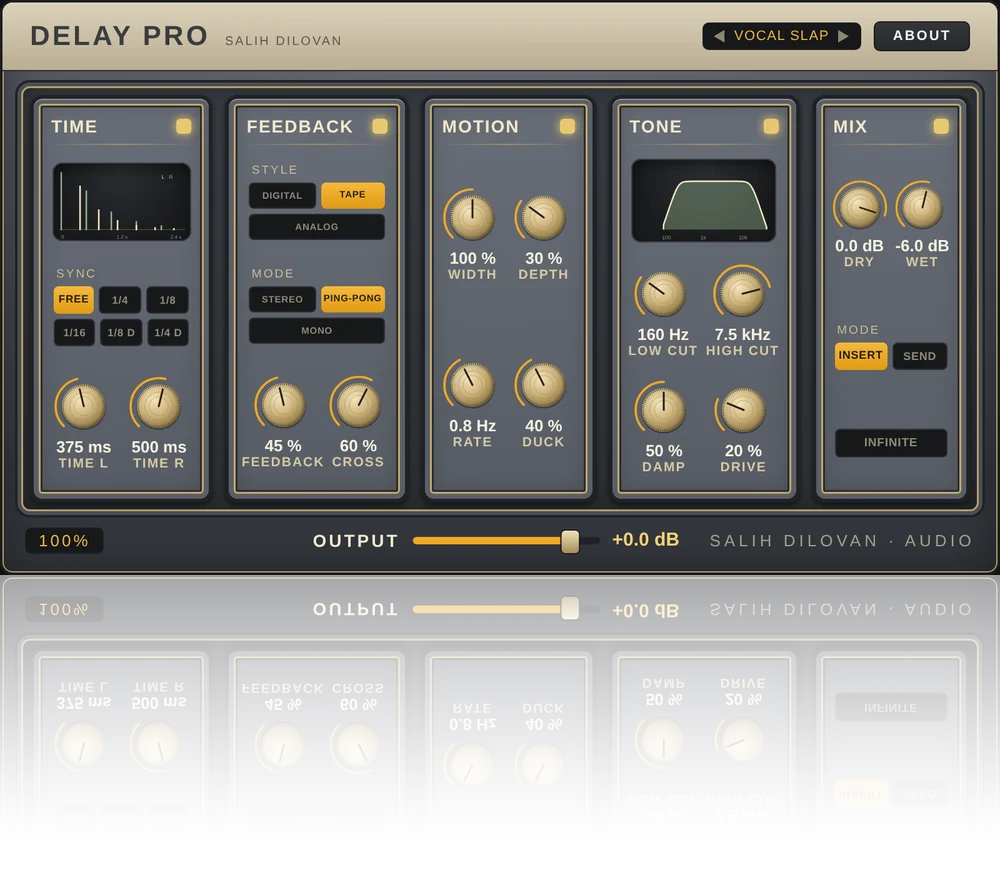Click the RATE knob in Motion
The width and height of the screenshot is (1000, 891).
(472, 385)
